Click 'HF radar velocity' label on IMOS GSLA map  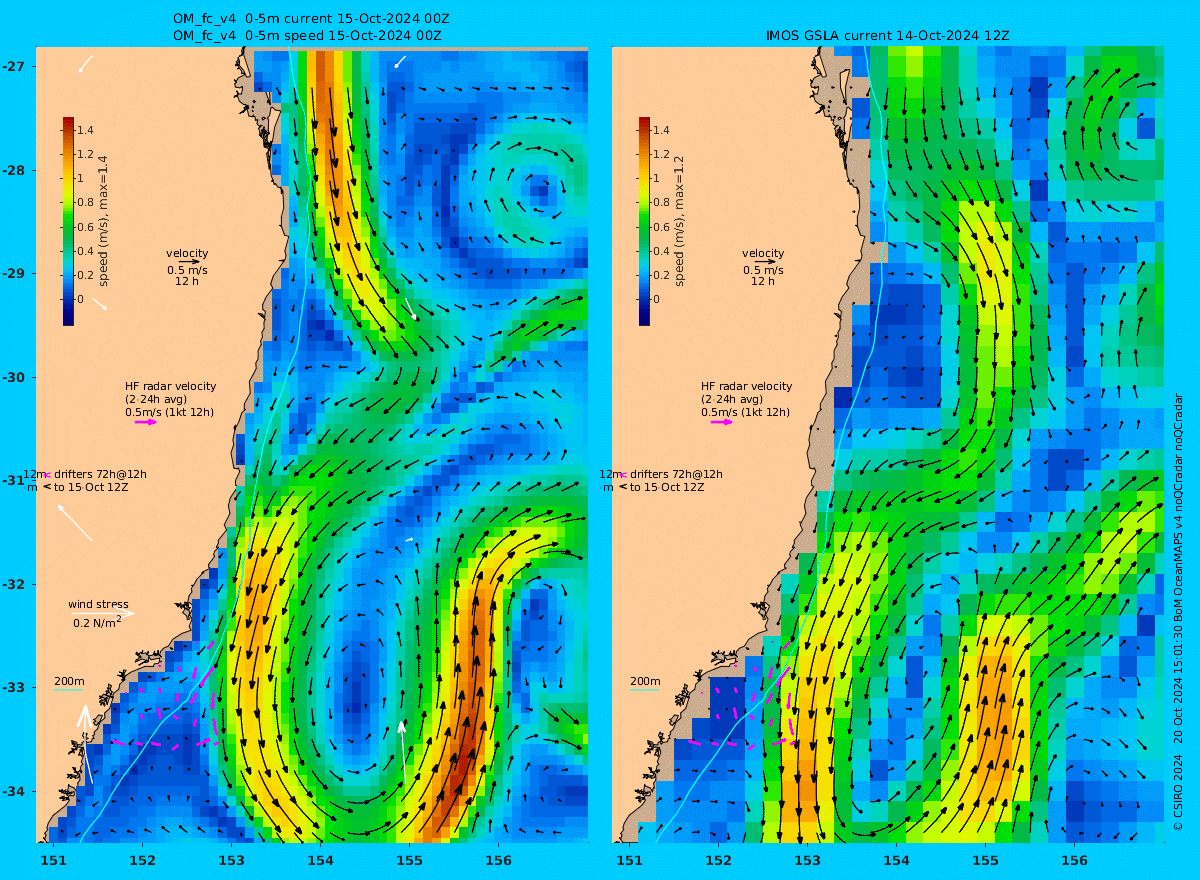point(746,386)
